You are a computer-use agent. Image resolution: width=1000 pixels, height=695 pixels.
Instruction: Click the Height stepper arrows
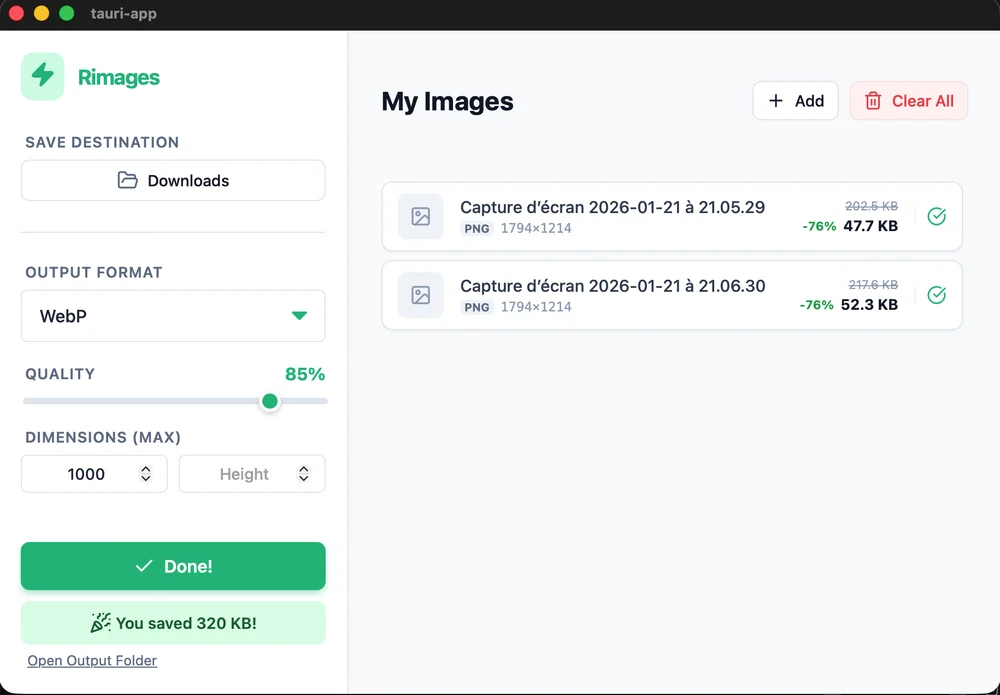[304, 474]
